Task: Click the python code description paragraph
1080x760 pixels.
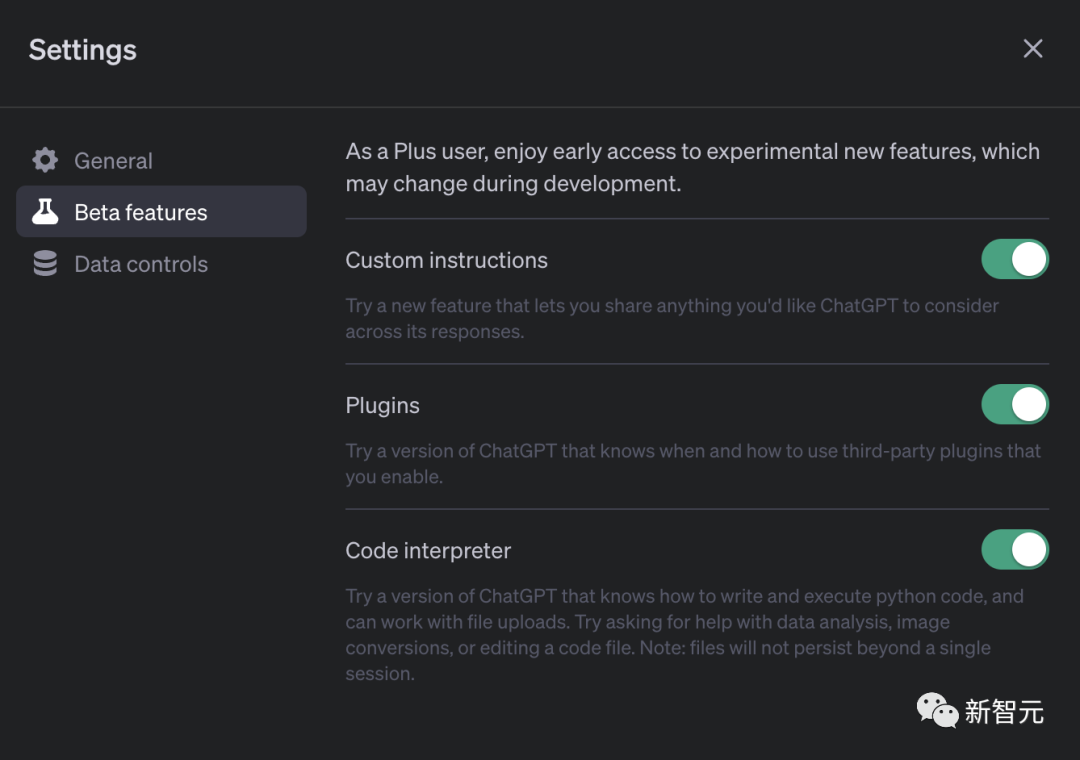Action: coord(684,634)
